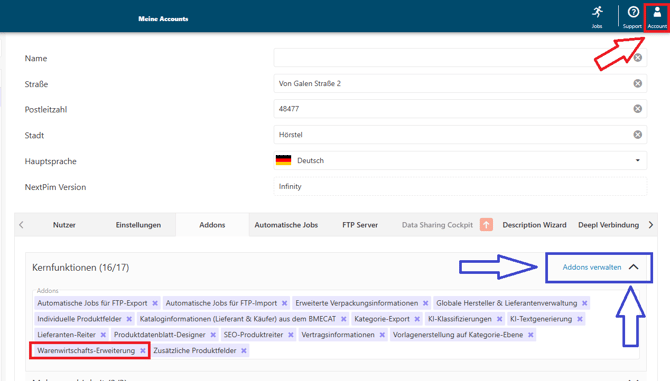670x381 pixels.
Task: Click the Kategorie-Export addon tag text
Action: click(382, 319)
